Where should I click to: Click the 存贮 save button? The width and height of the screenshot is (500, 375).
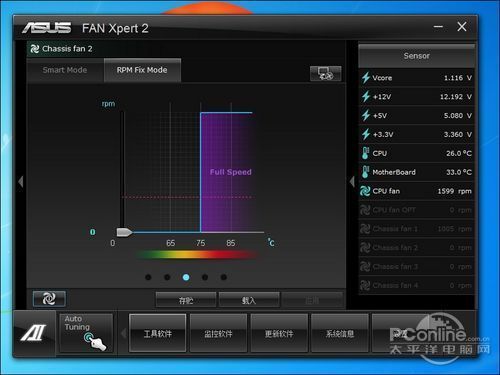tap(186, 300)
